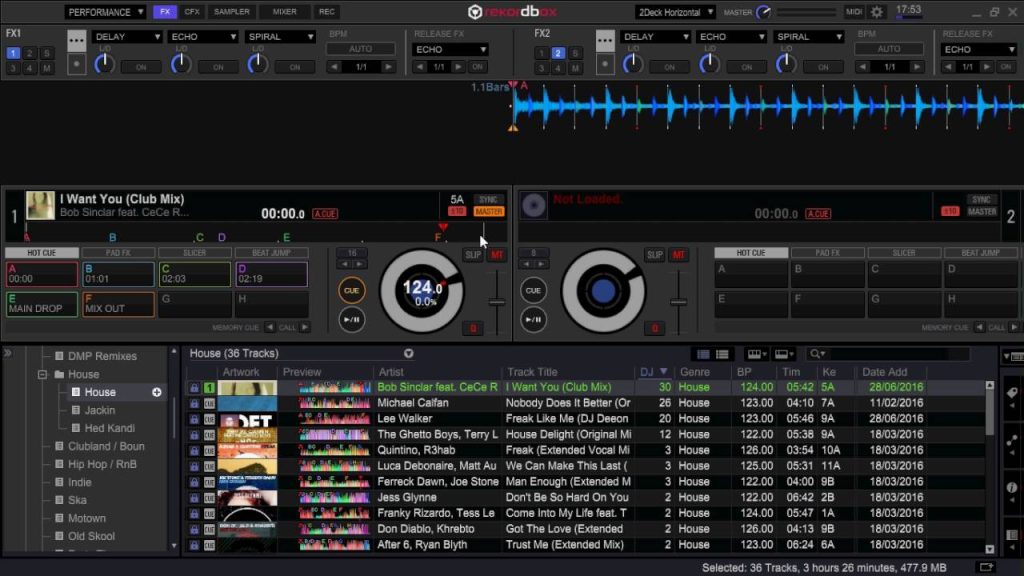Toggle deck 1 SYNC
Image resolution: width=1024 pixels, height=576 pixels.
coord(488,200)
